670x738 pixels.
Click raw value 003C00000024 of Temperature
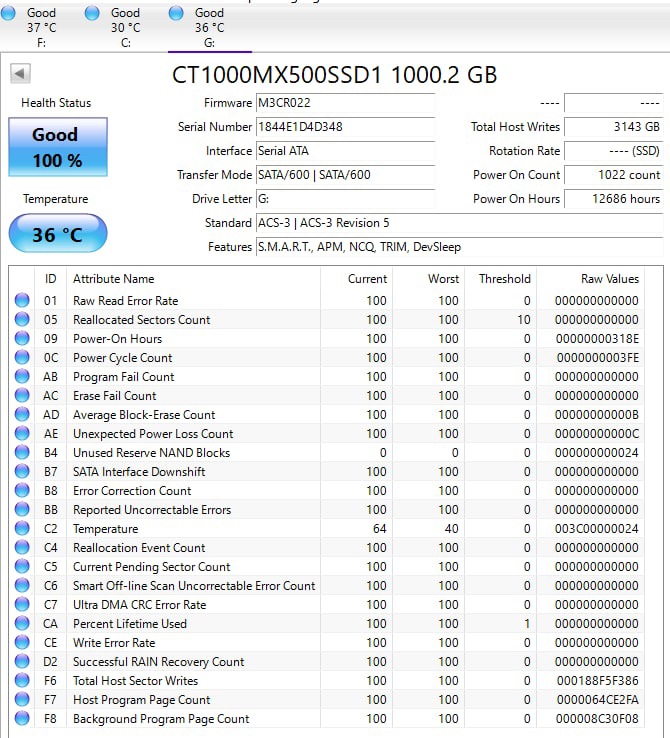597,529
